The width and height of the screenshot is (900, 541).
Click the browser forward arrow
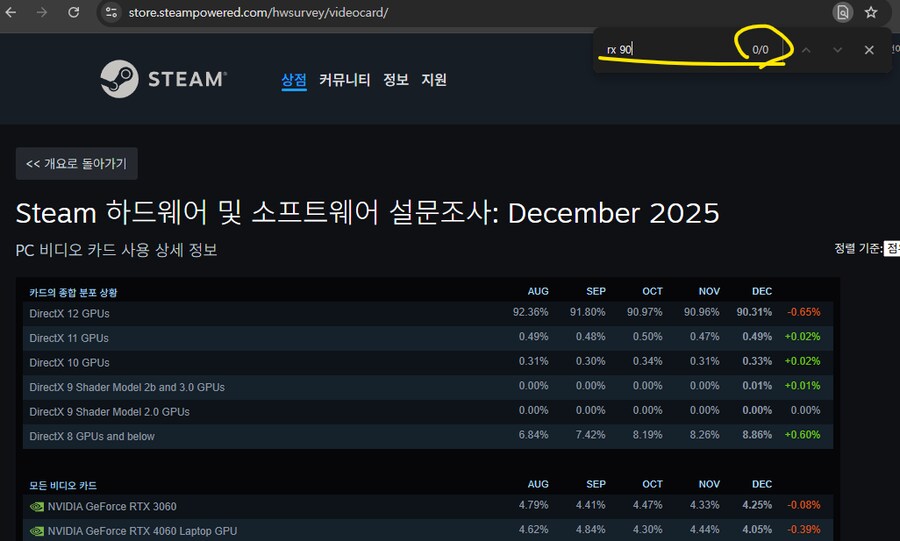pyautogui.click(x=42, y=12)
